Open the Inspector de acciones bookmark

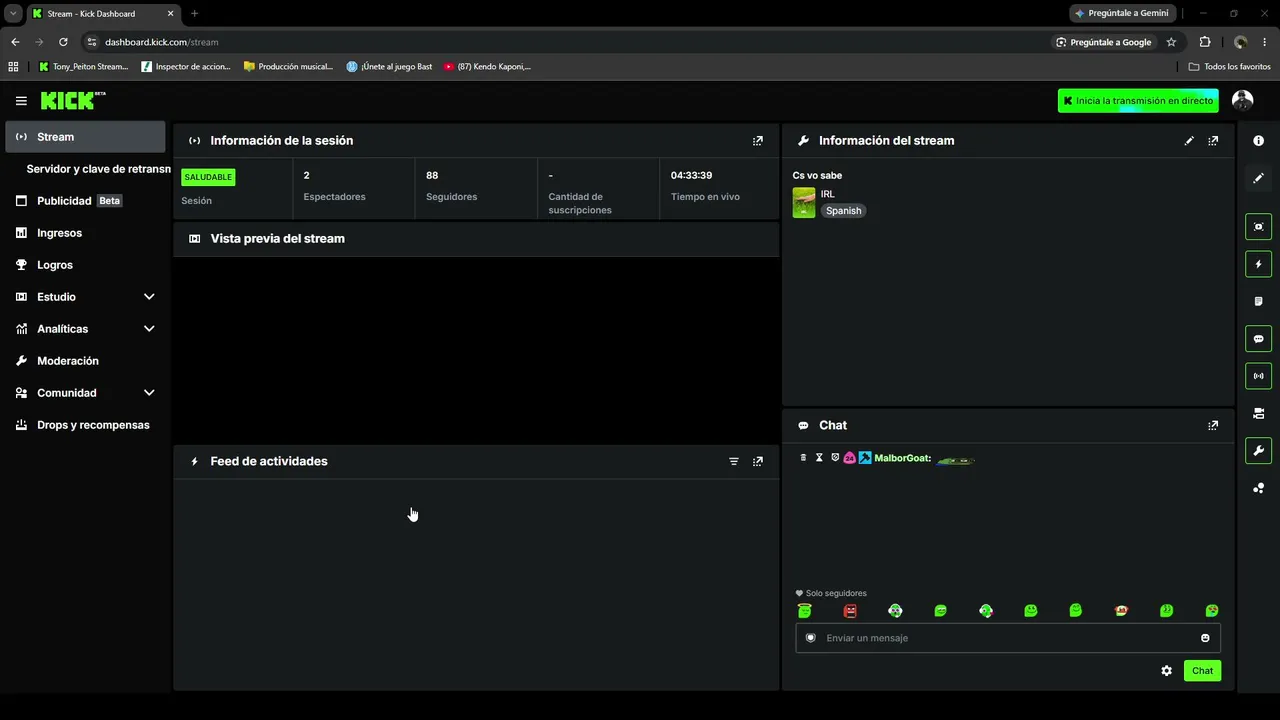[186, 67]
